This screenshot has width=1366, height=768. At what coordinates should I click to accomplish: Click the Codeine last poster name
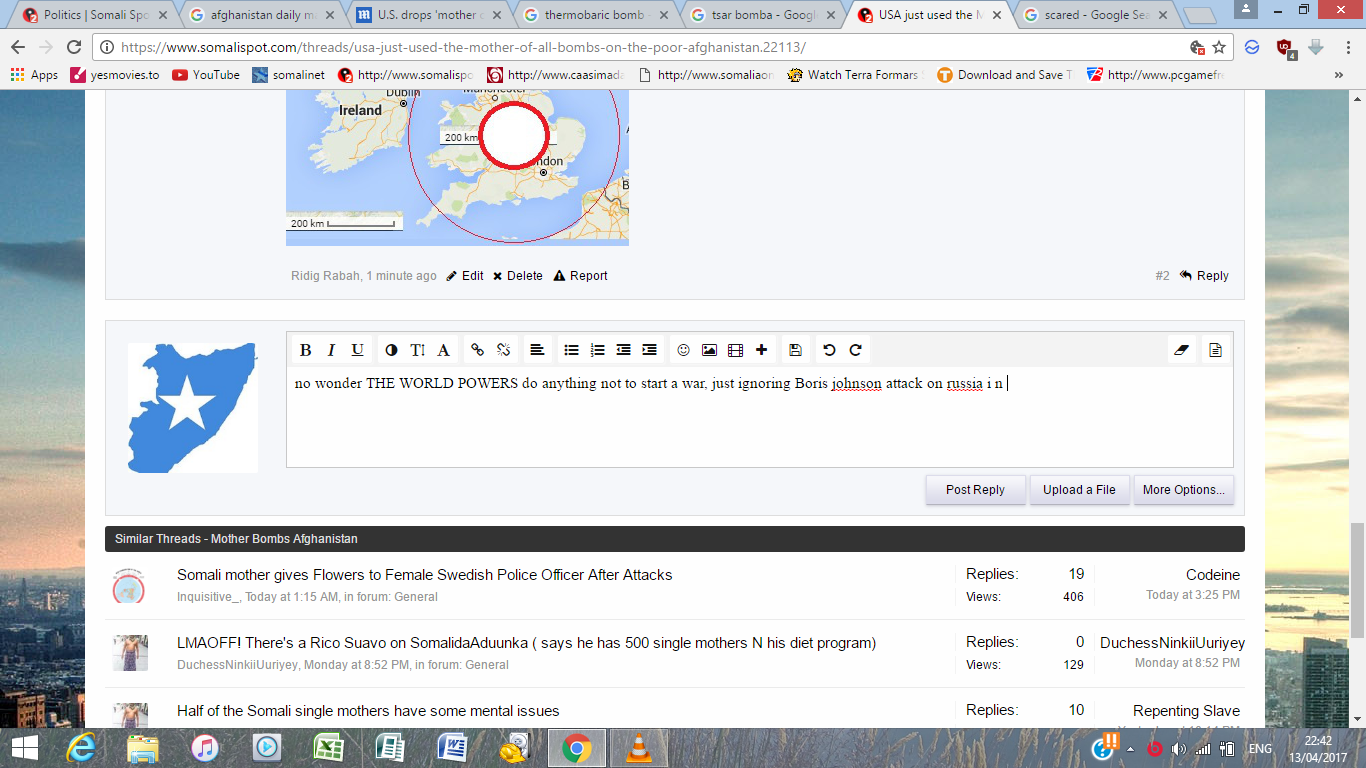pyautogui.click(x=1213, y=575)
